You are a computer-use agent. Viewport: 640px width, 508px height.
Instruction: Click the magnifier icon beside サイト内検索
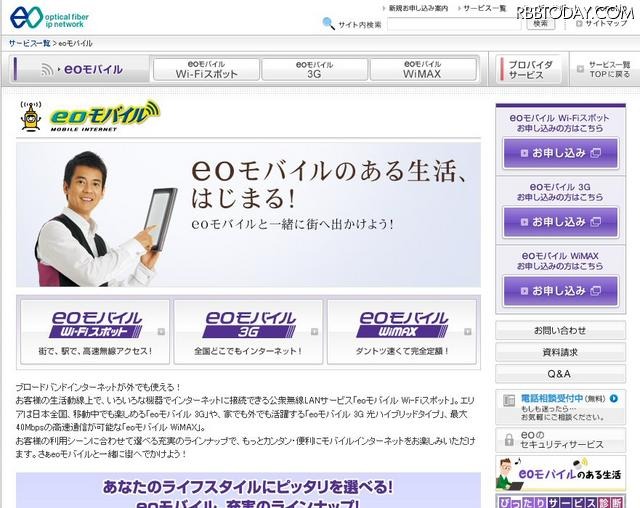pyautogui.click(x=328, y=23)
